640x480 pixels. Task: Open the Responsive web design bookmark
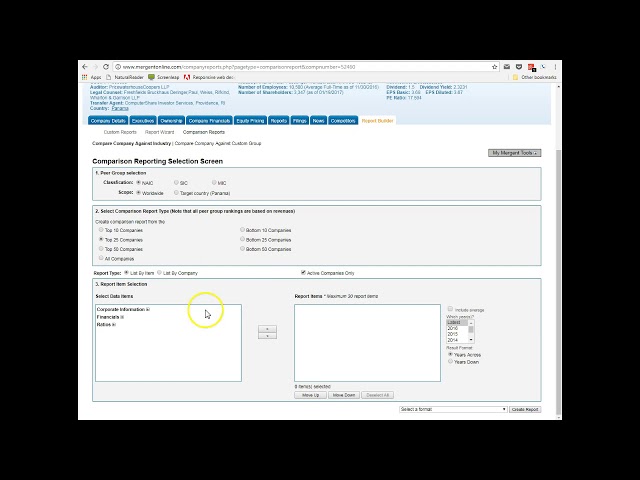point(209,77)
